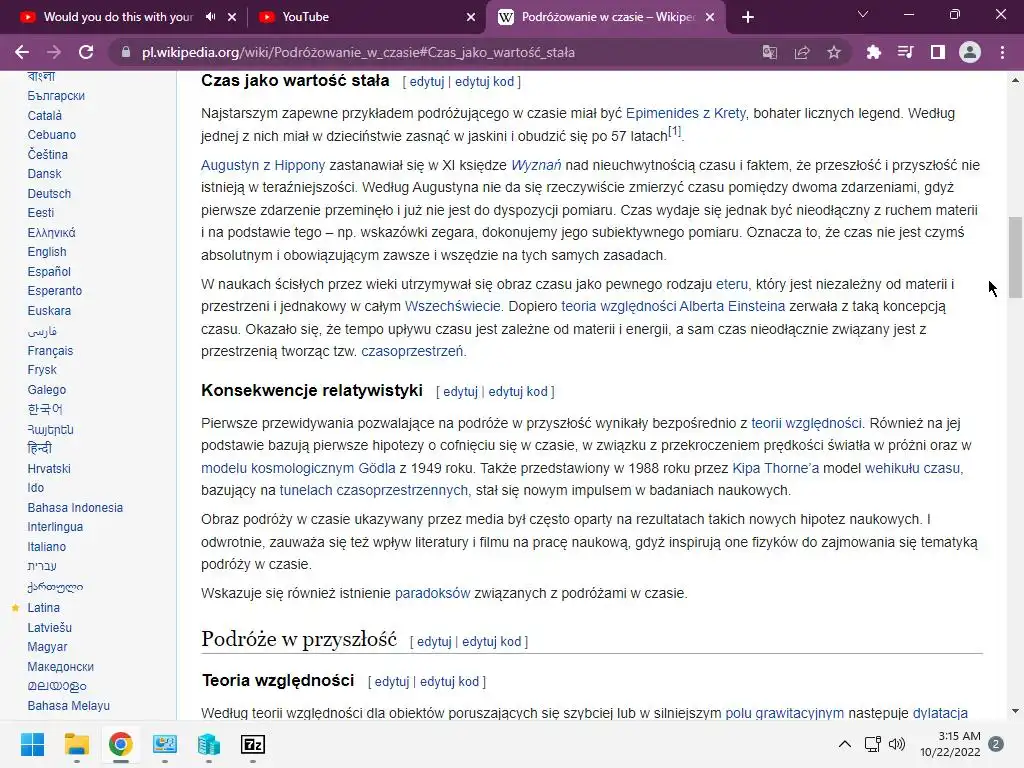Open Chrome three-dot menu
This screenshot has height=768, width=1024.
tap(1002, 52)
